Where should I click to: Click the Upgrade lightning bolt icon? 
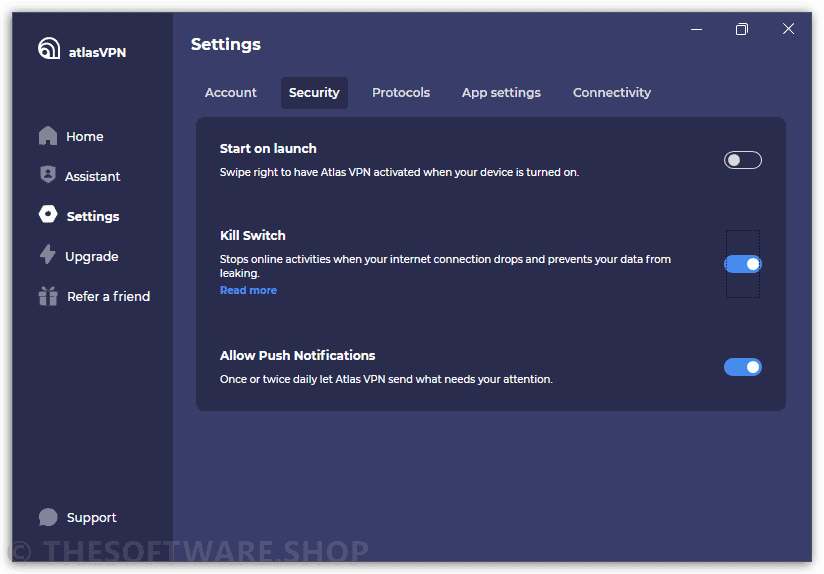coord(47,254)
